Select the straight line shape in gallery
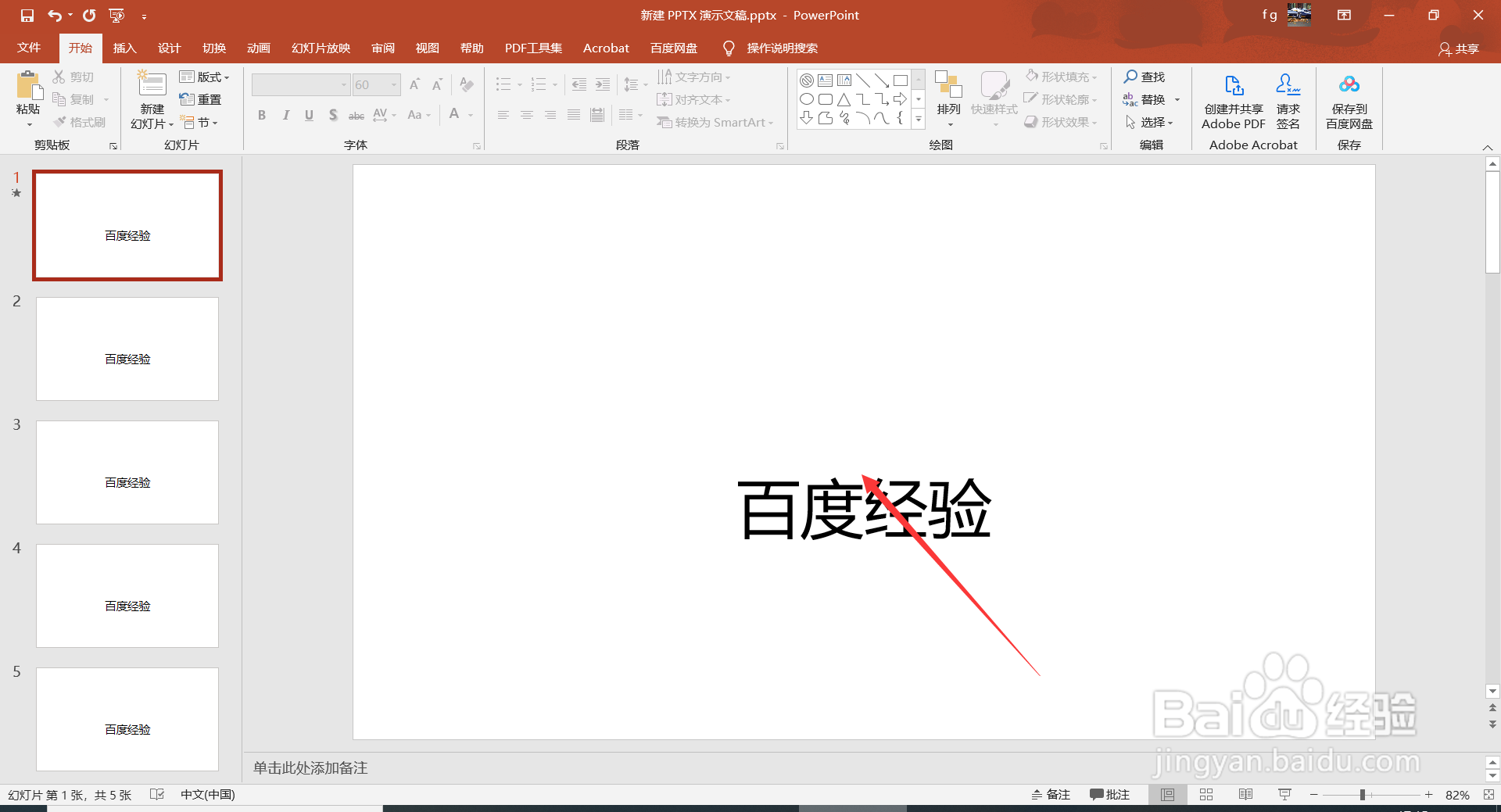Viewport: 1501px width, 812px height. 863,80
